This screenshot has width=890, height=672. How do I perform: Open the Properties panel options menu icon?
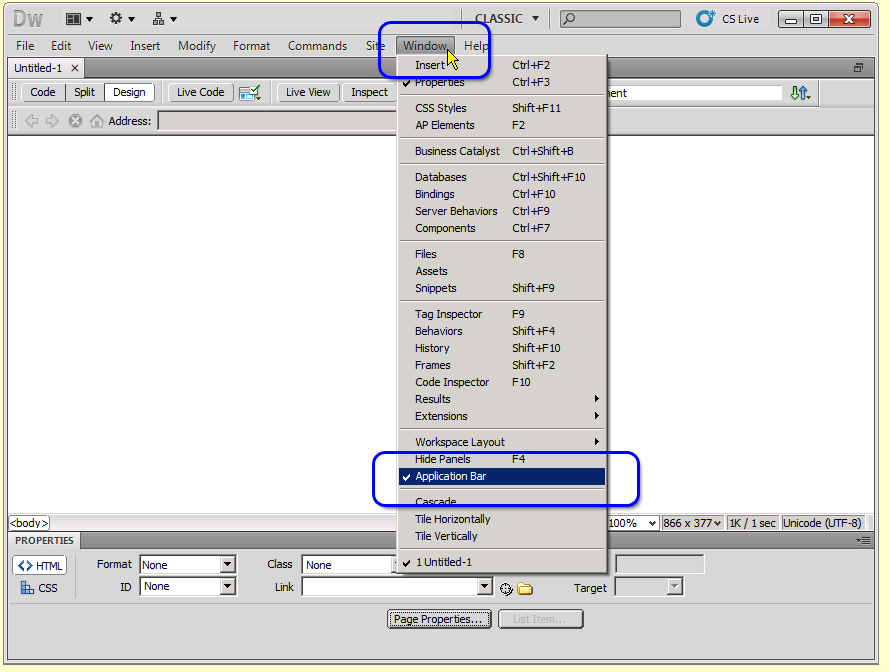(863, 540)
